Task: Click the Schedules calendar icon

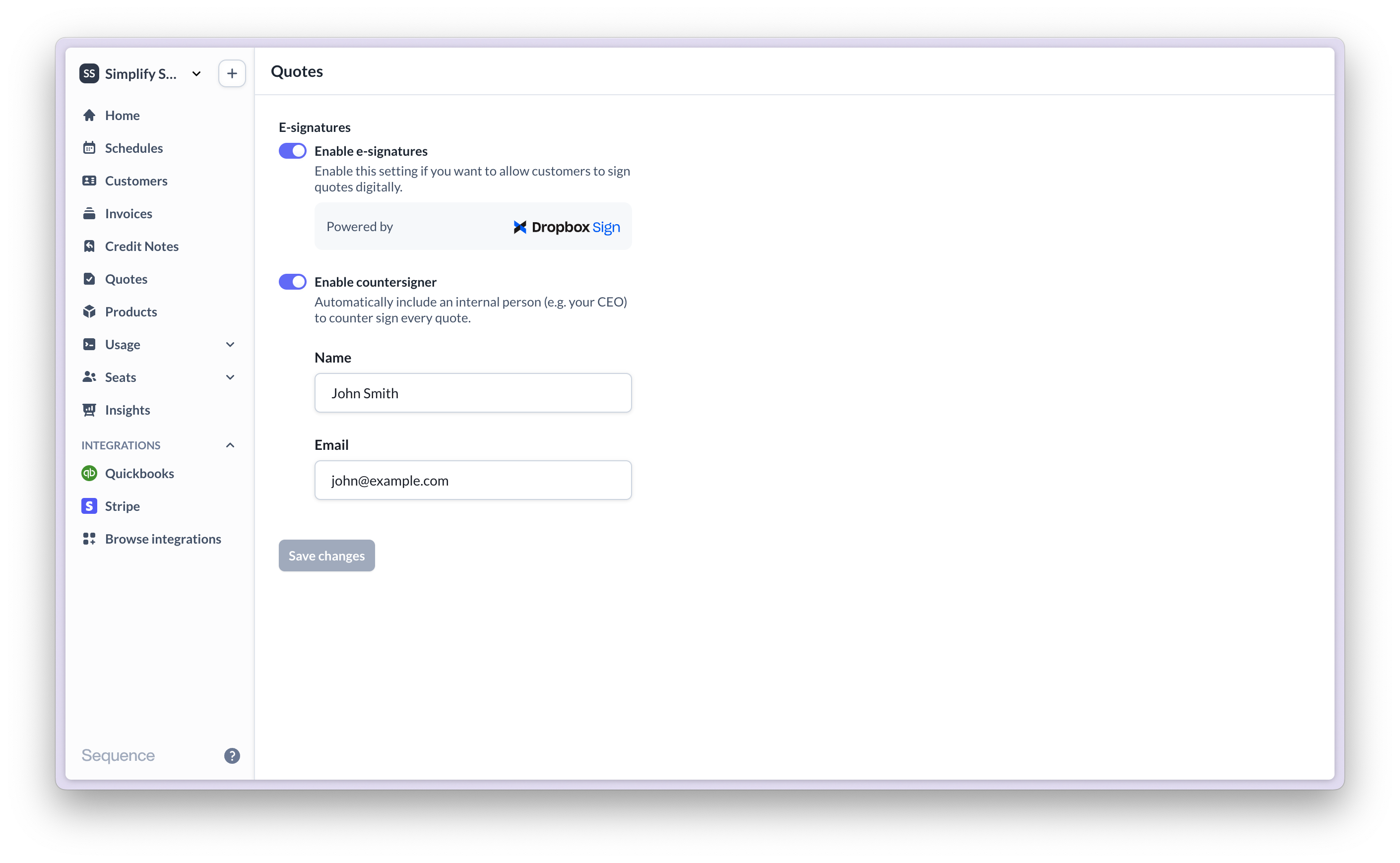Action: tap(89, 148)
